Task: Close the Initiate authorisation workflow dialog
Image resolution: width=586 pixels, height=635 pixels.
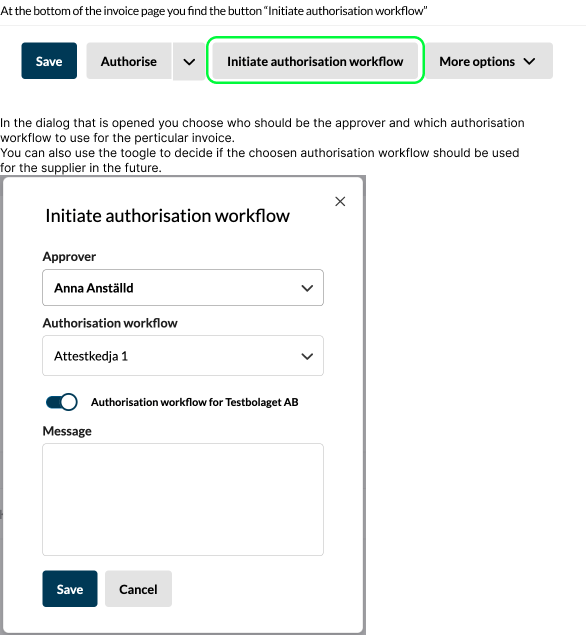Action: pos(340,201)
